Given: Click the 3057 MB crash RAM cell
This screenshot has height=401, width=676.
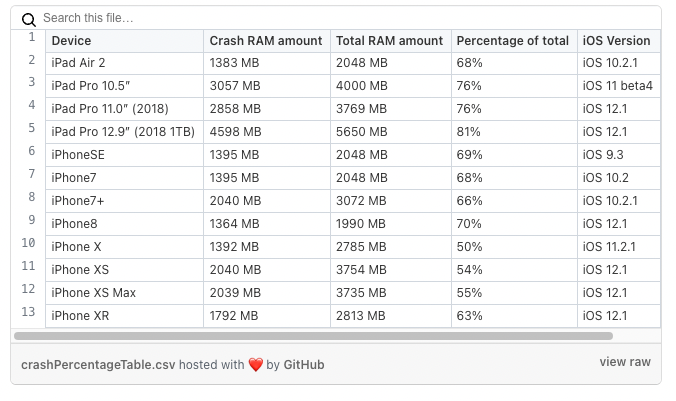Looking at the screenshot, I should pyautogui.click(x=267, y=86).
